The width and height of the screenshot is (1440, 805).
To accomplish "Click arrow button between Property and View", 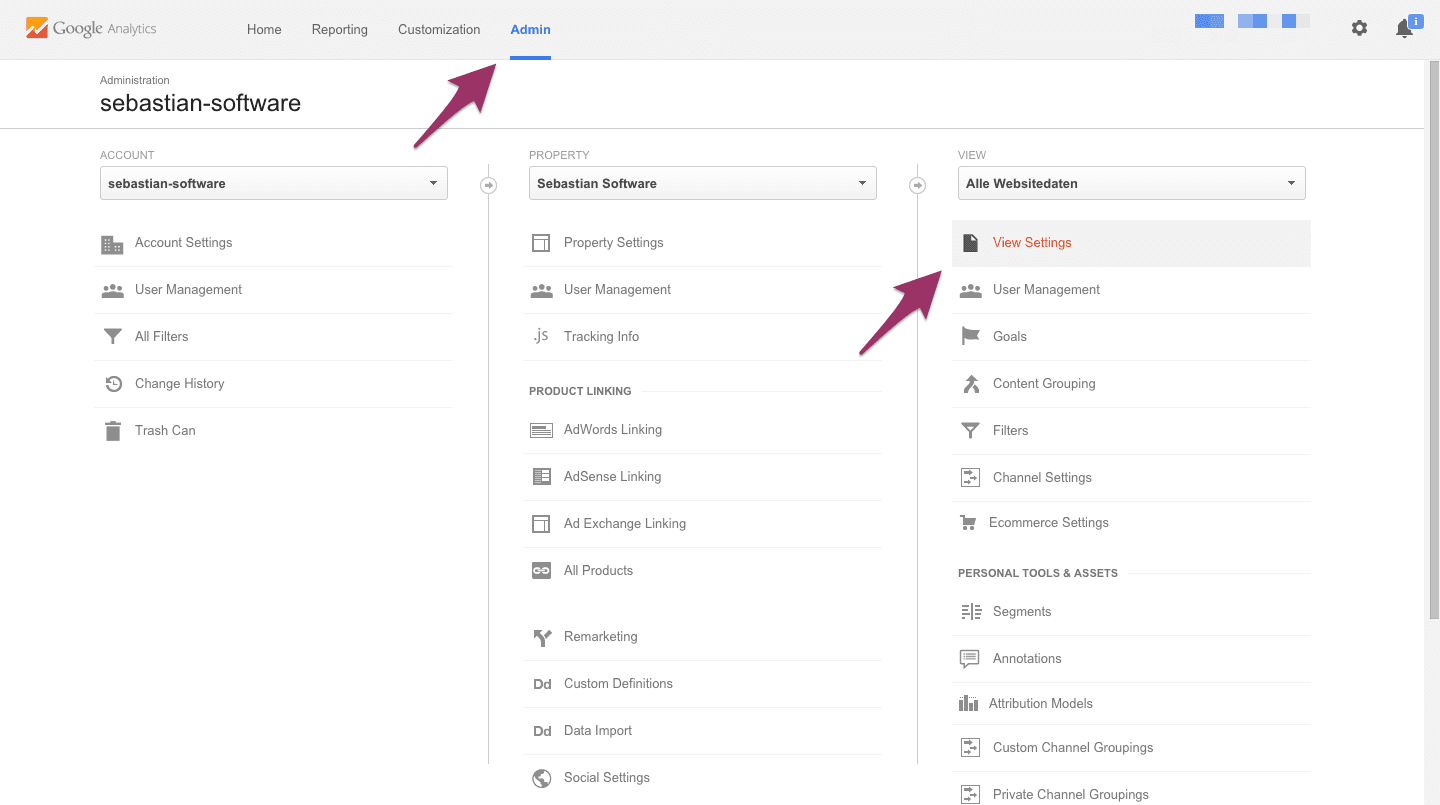I will (917, 185).
